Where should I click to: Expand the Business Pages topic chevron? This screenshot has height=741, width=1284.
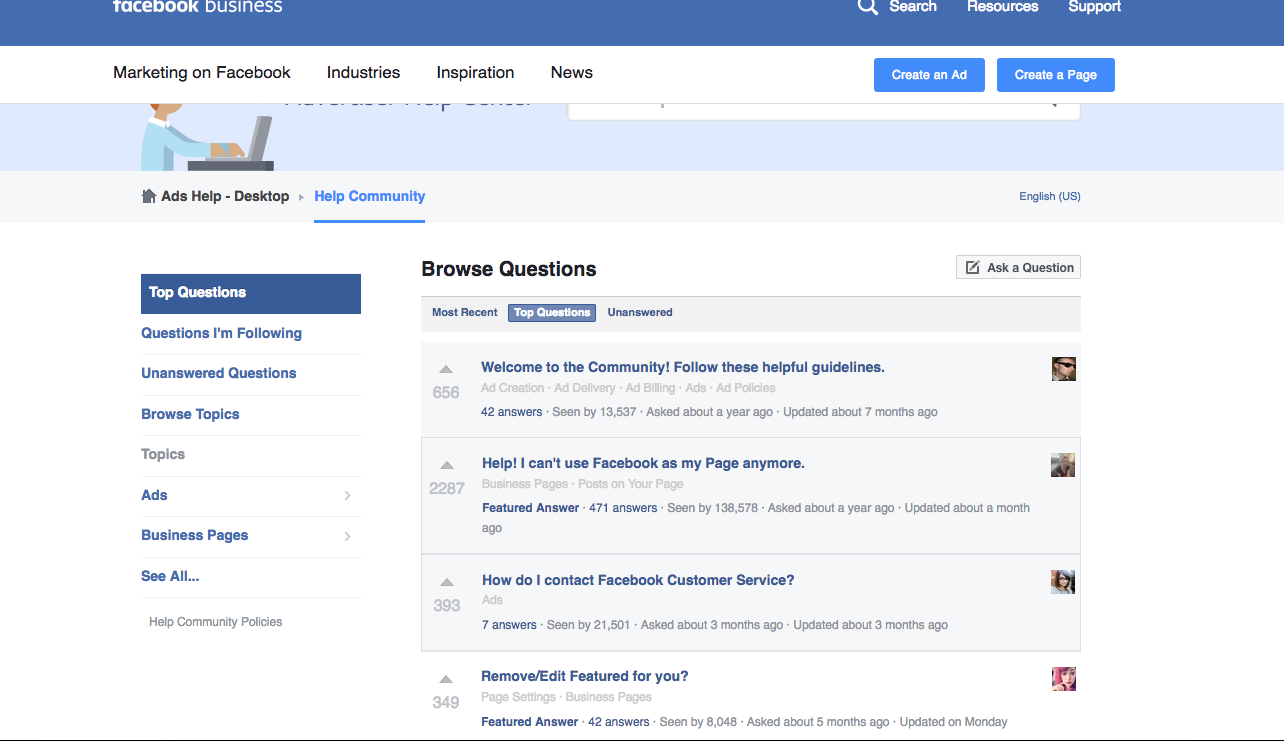(x=347, y=536)
